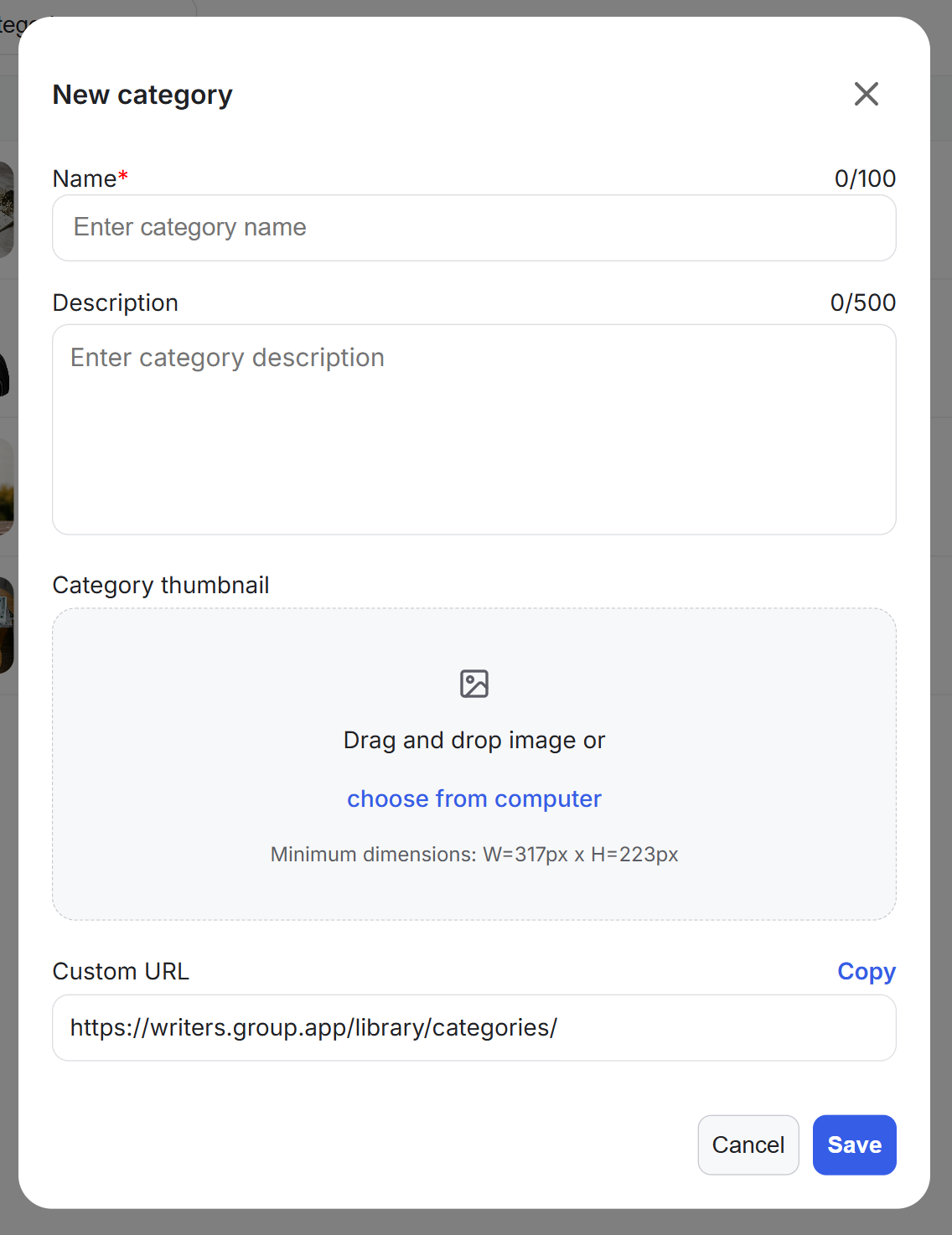Click the red required asterisk by Name
The width and height of the screenshot is (952, 1235).
tap(123, 175)
